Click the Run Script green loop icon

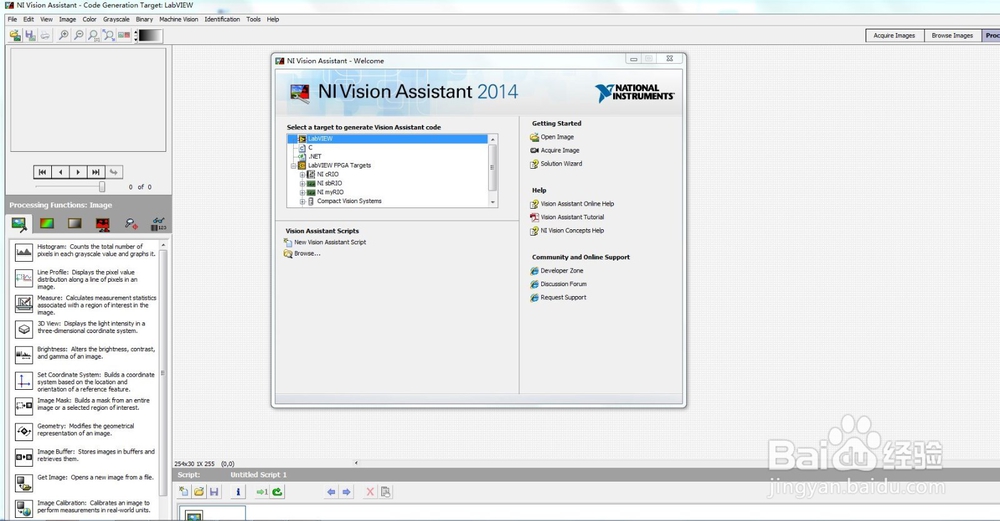277,492
